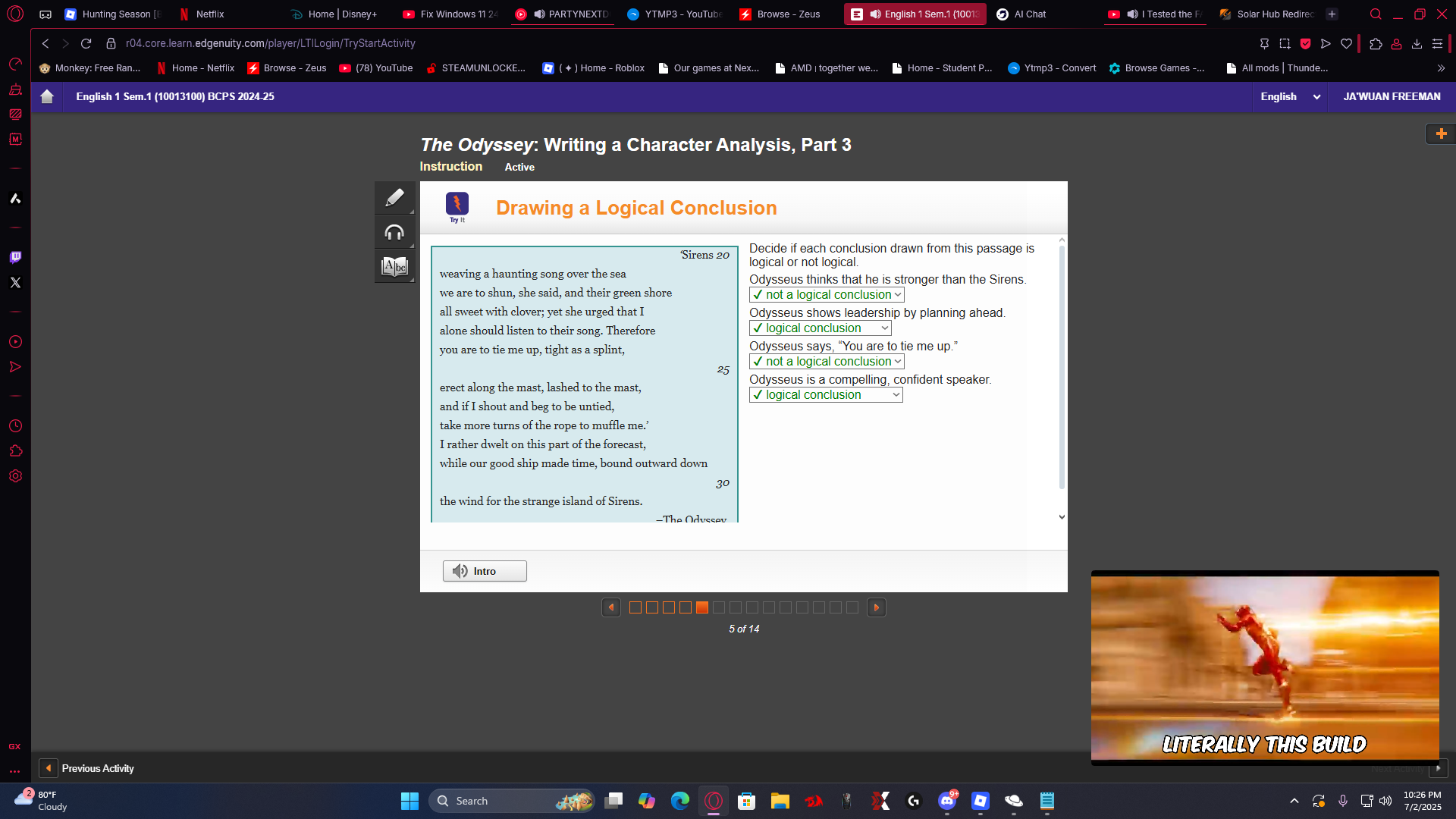Open the extensions cube icon in the toolbar
This screenshot has height=819, width=1456.
coord(1376,44)
